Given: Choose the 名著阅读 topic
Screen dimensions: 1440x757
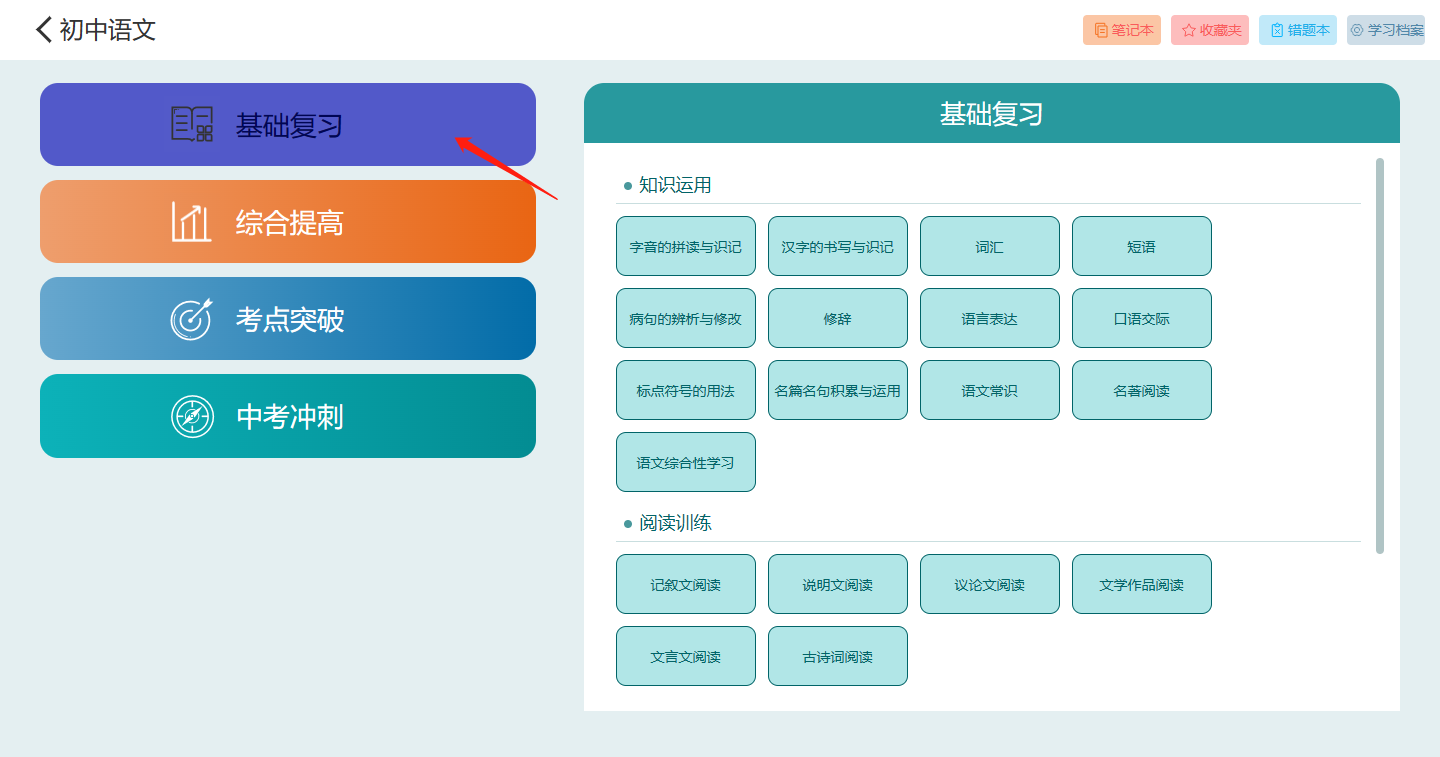Looking at the screenshot, I should point(1142,390).
